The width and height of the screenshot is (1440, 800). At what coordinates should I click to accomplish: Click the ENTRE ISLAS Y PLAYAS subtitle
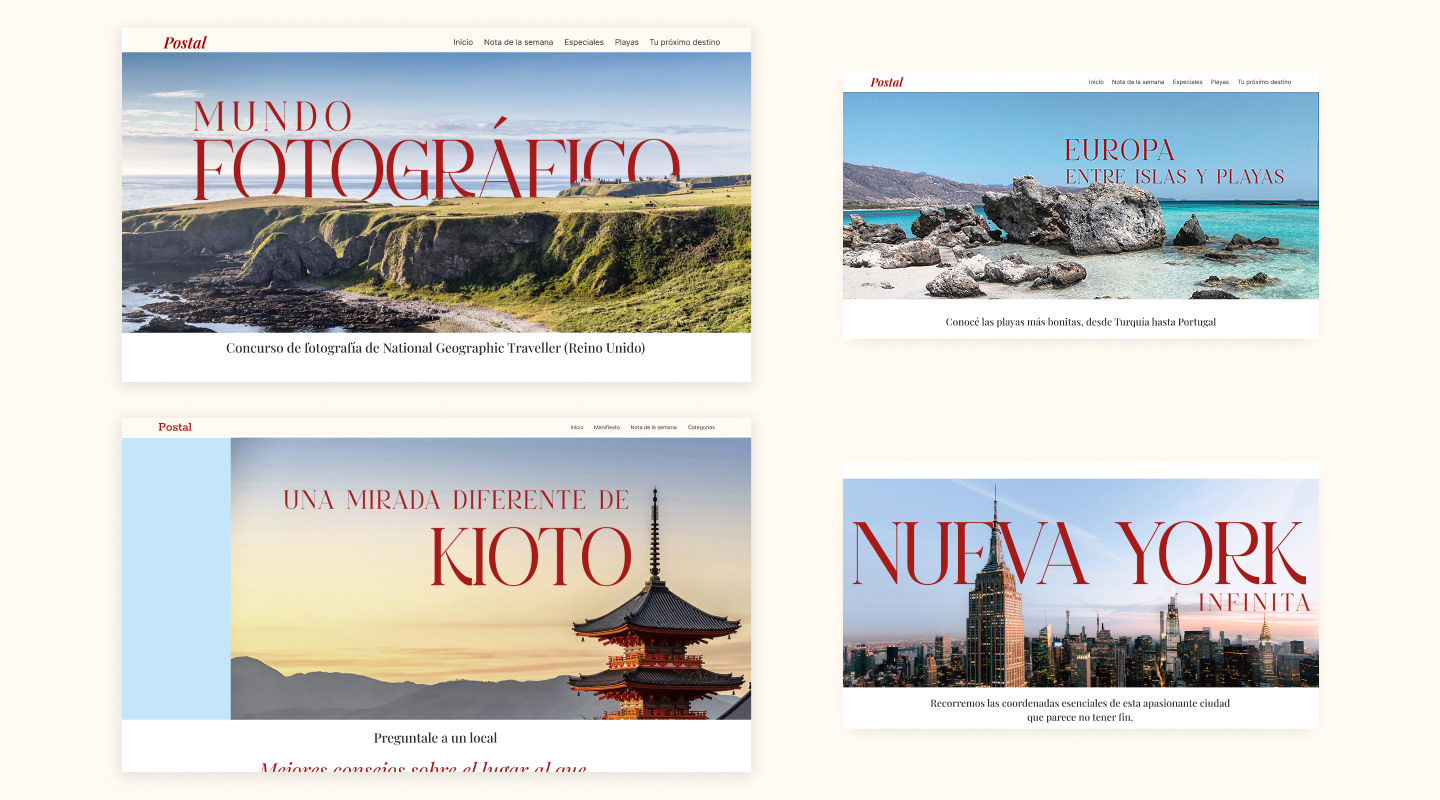point(1175,177)
